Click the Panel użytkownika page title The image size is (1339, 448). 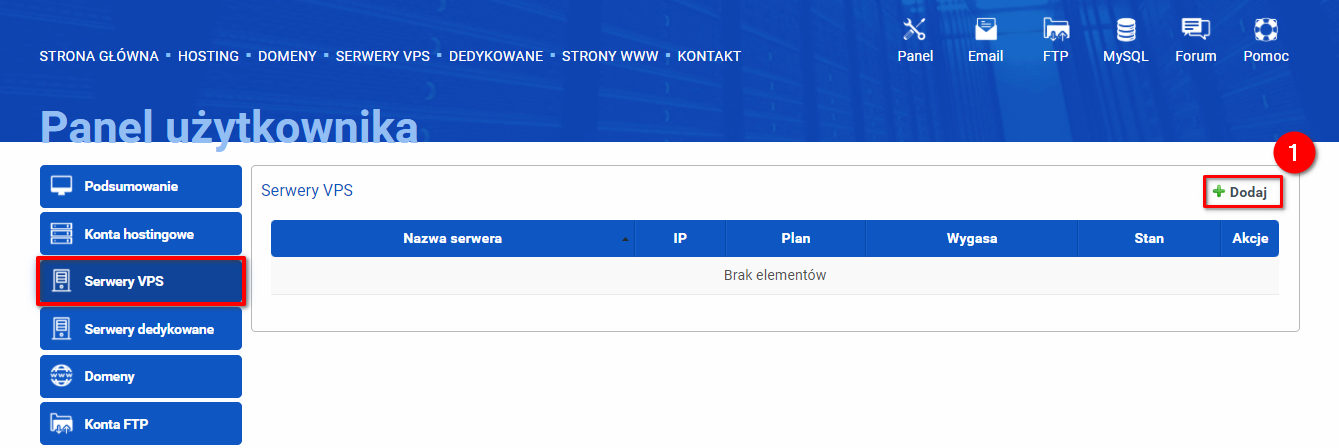pos(229,129)
